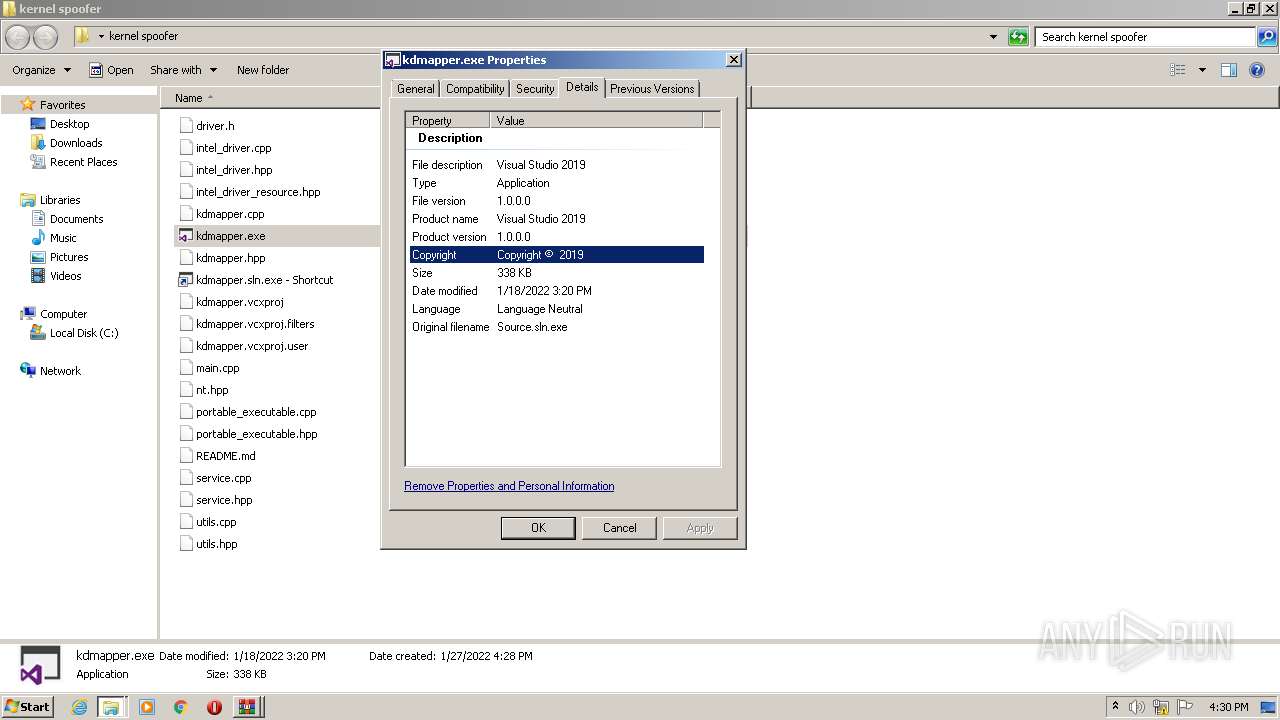Open the Documents library
Viewport: 1280px width, 720px height.
pyautogui.click(x=76, y=219)
